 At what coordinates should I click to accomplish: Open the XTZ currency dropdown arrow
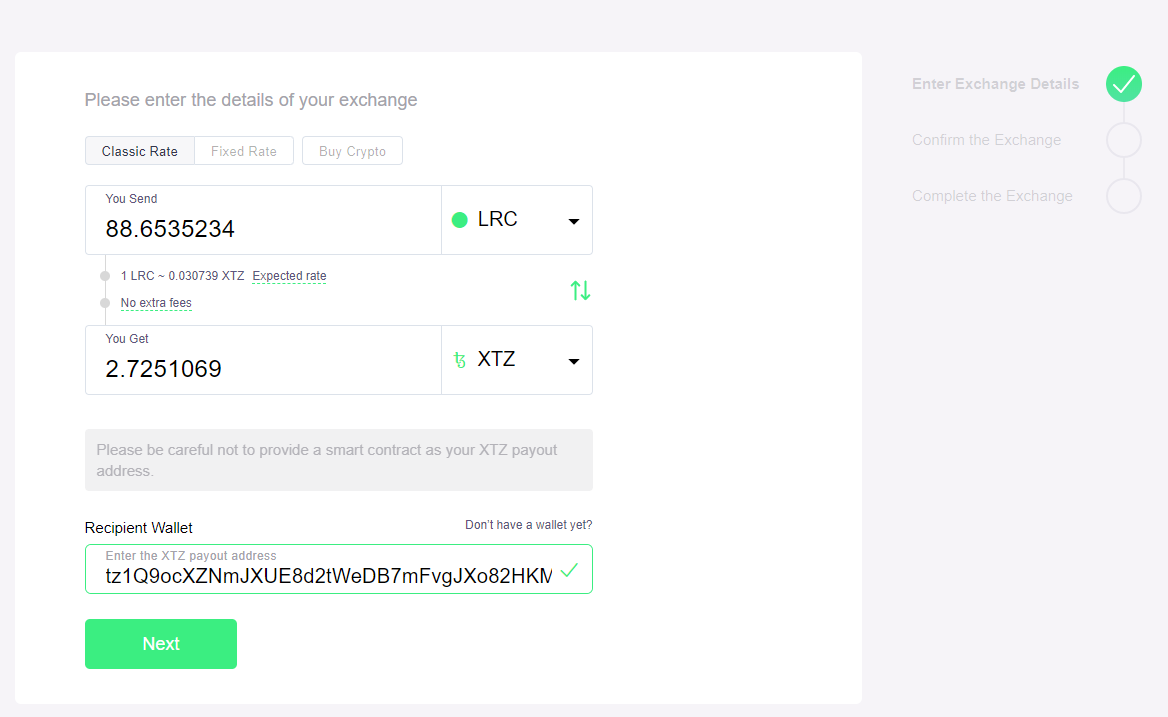click(574, 361)
